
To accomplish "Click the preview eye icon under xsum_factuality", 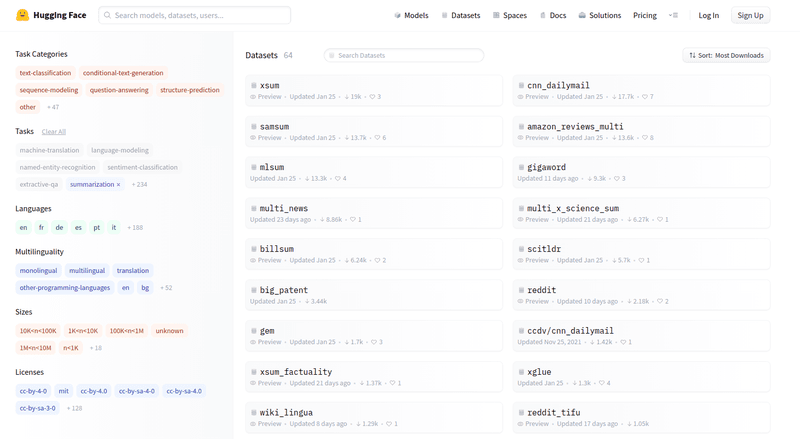I will click(x=253, y=383).
